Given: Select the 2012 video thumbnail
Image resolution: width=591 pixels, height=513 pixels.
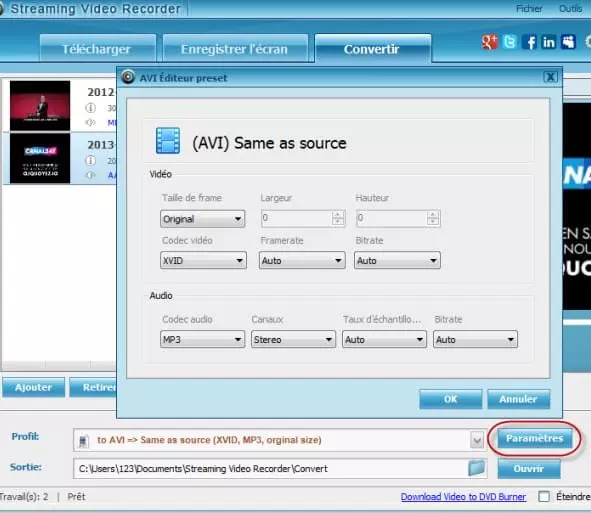Looking at the screenshot, I should [x=40, y=106].
